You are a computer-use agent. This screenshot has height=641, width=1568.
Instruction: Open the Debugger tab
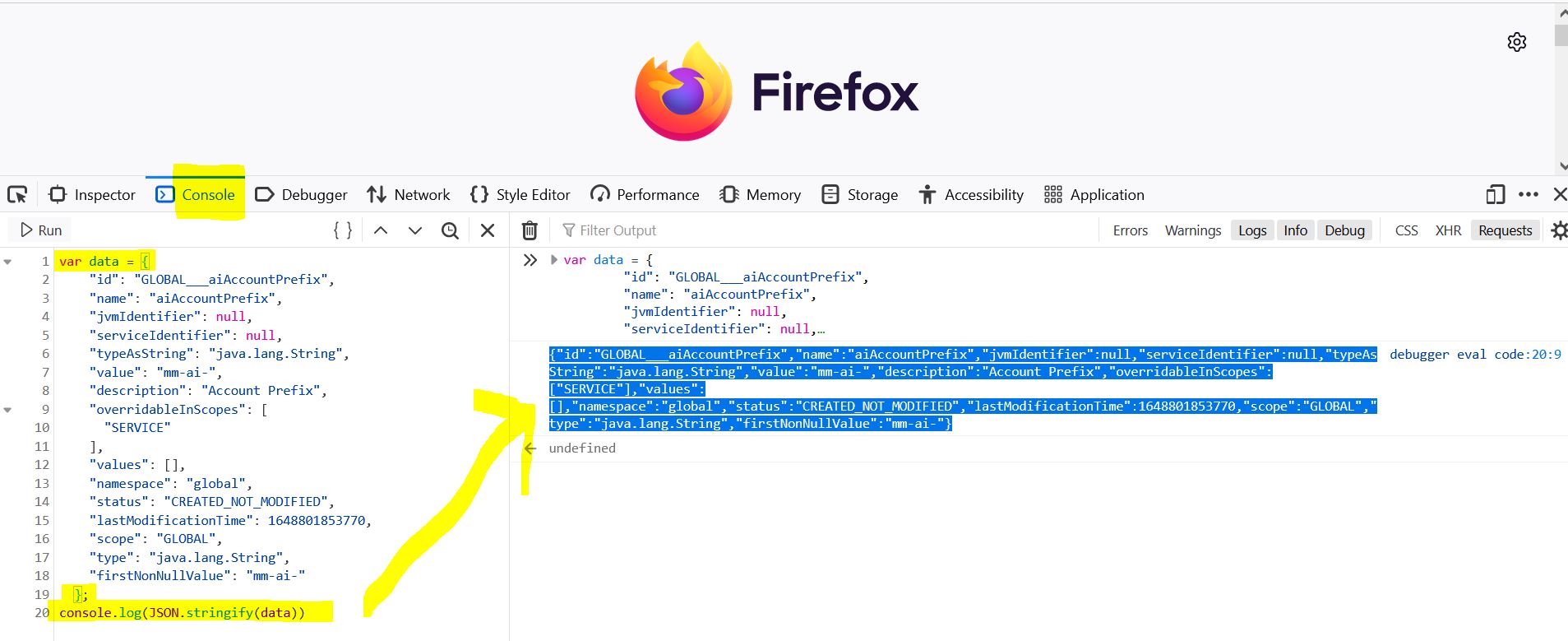[301, 195]
